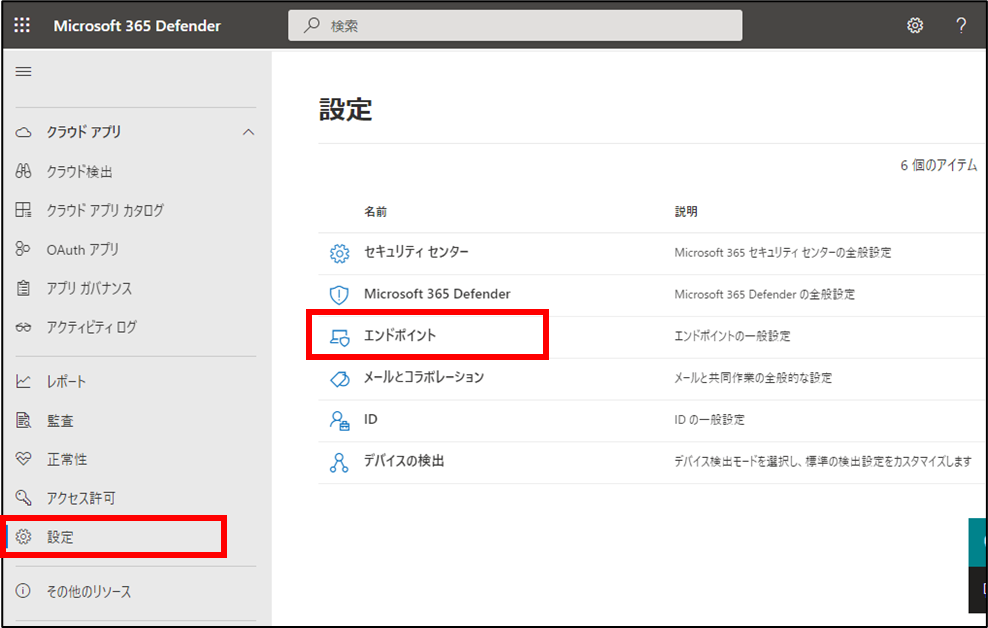This screenshot has height=628, width=988.
Task: Click the magnifier icon in search box
Action: point(311,25)
